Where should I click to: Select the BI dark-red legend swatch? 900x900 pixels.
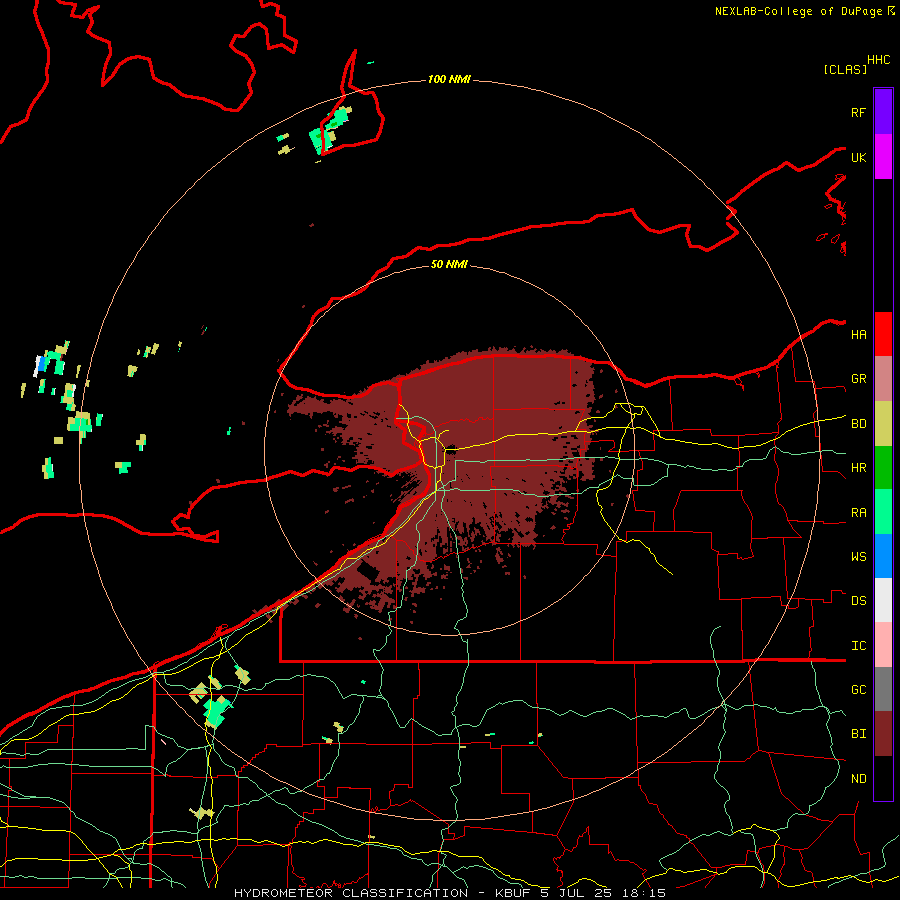coord(883,734)
